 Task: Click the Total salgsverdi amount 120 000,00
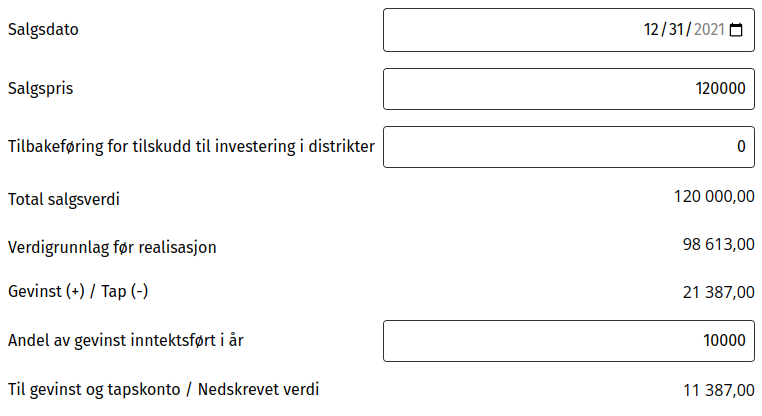tap(715, 197)
